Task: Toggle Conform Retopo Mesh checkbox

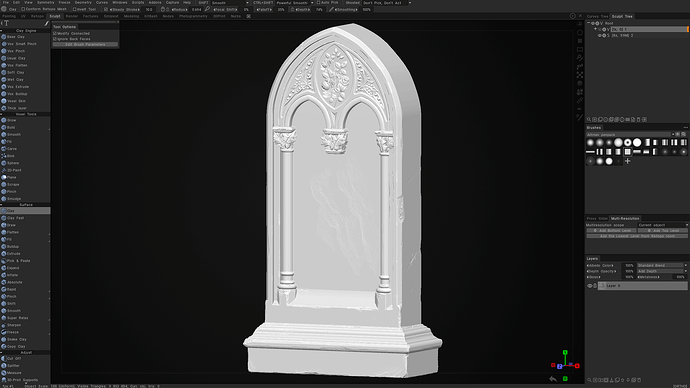Action: point(23,9)
